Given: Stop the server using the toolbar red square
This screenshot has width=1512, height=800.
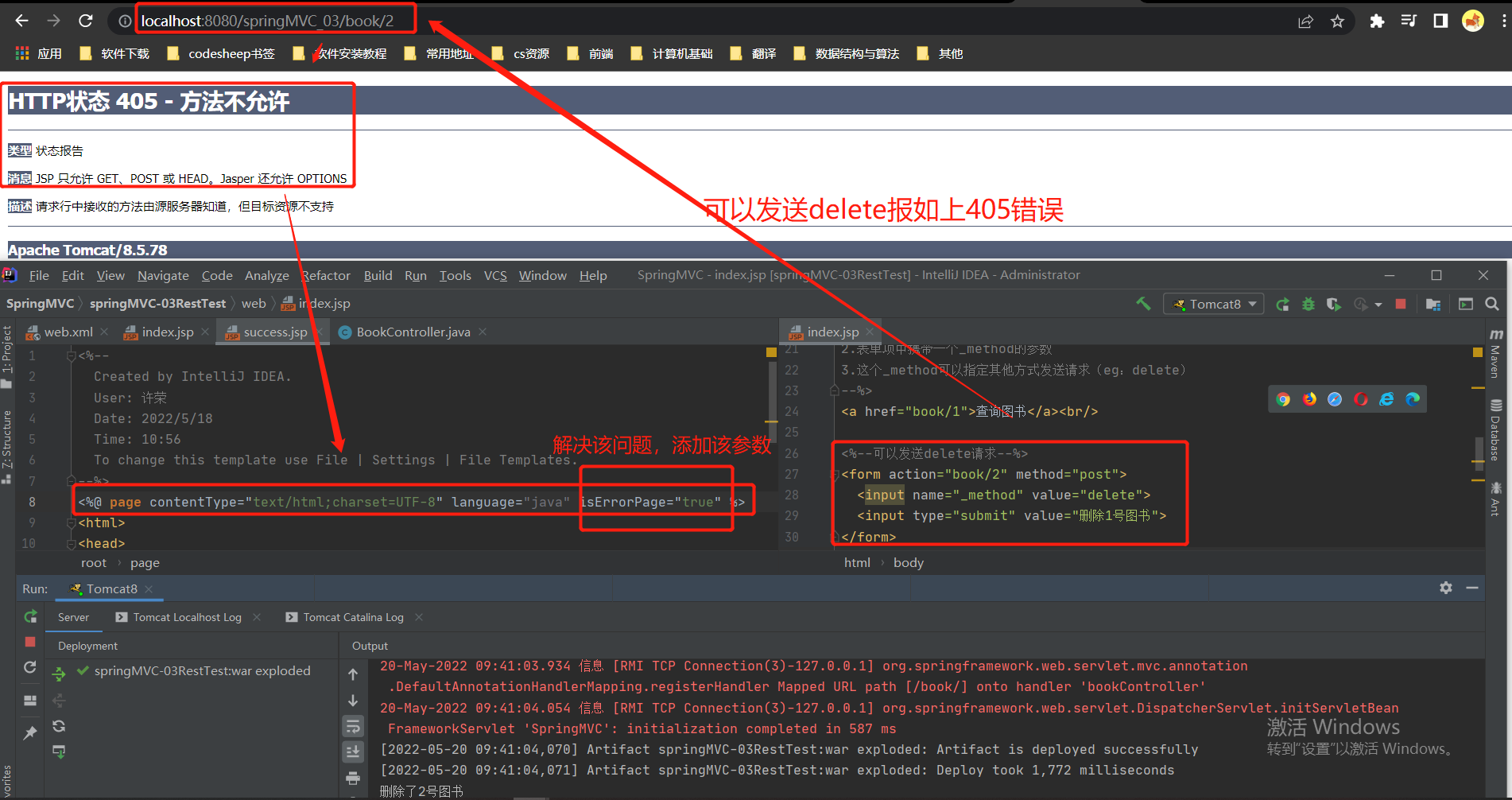Looking at the screenshot, I should point(1401,304).
